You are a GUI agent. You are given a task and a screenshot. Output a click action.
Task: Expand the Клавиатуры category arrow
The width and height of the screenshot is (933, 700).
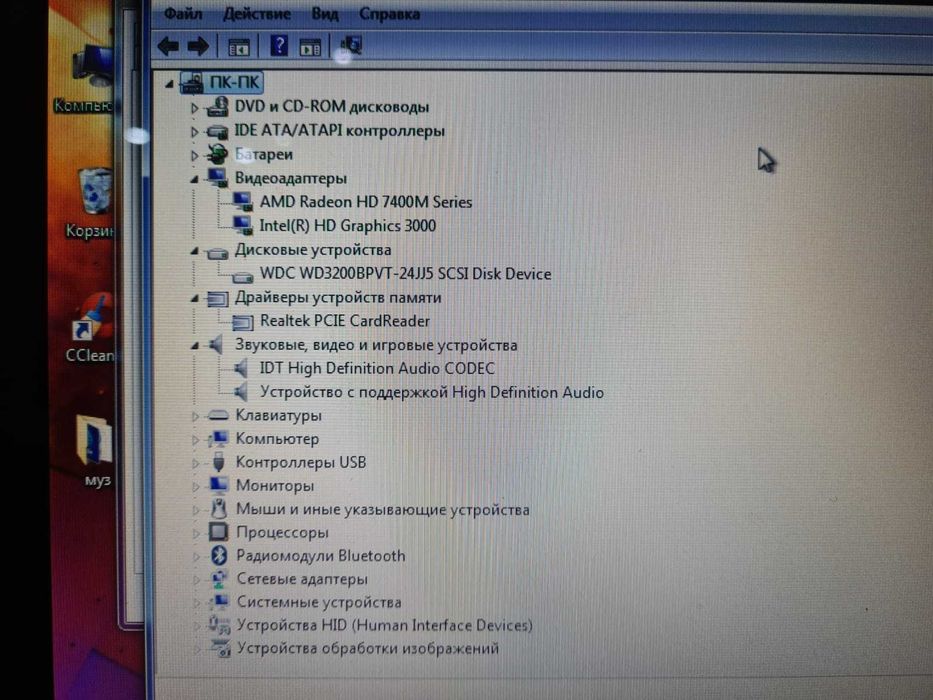196,416
